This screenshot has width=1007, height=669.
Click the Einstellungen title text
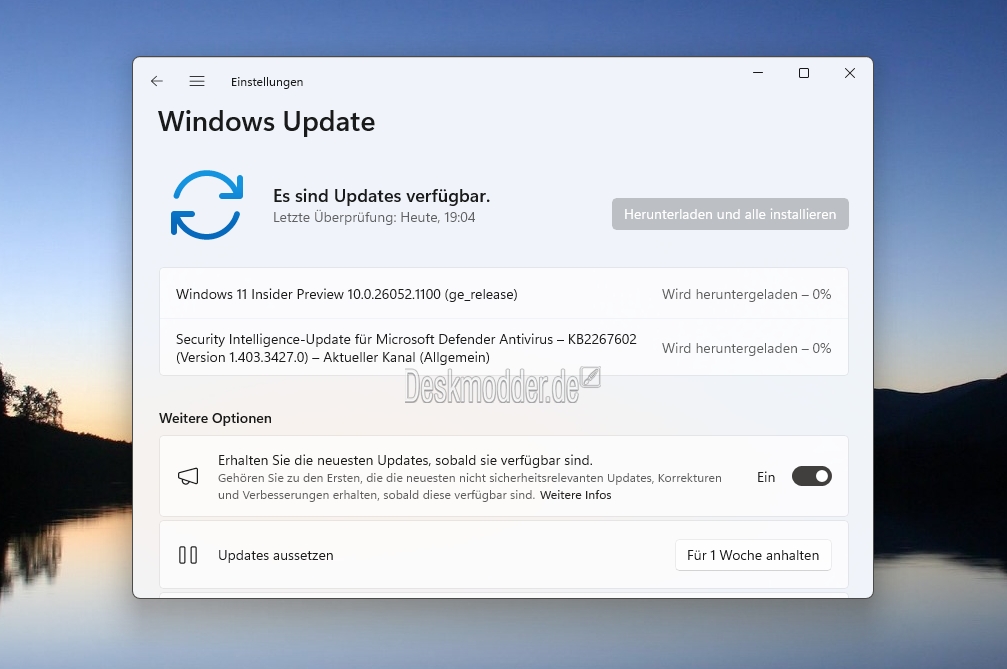[x=267, y=82]
